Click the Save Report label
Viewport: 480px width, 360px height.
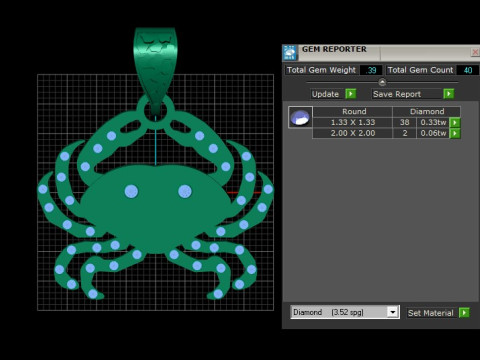click(397, 94)
